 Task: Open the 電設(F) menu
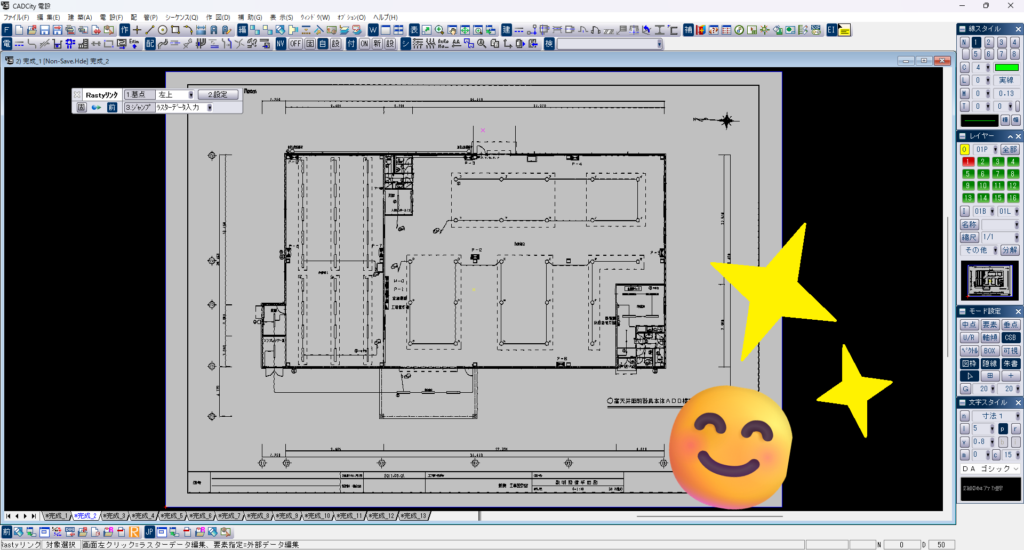point(112,18)
